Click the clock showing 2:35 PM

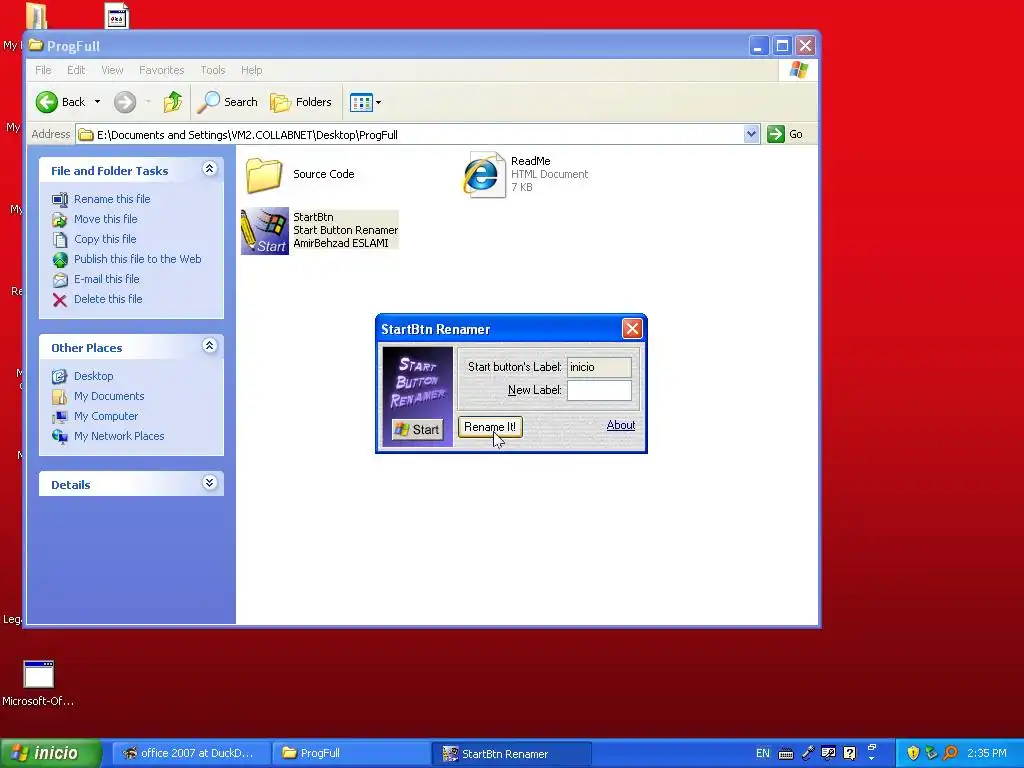(987, 753)
